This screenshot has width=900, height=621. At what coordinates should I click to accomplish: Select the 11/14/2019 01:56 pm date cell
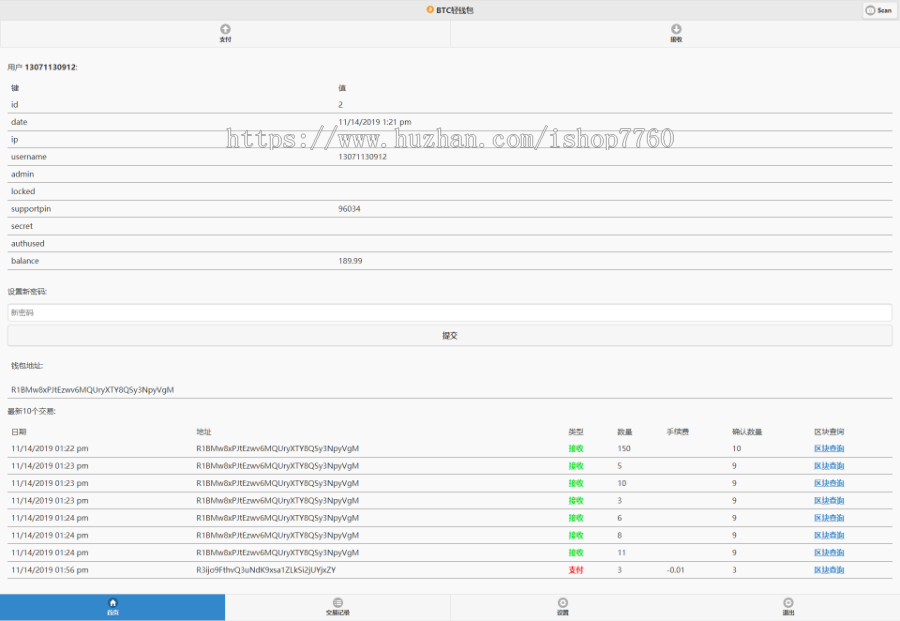click(x=50, y=570)
